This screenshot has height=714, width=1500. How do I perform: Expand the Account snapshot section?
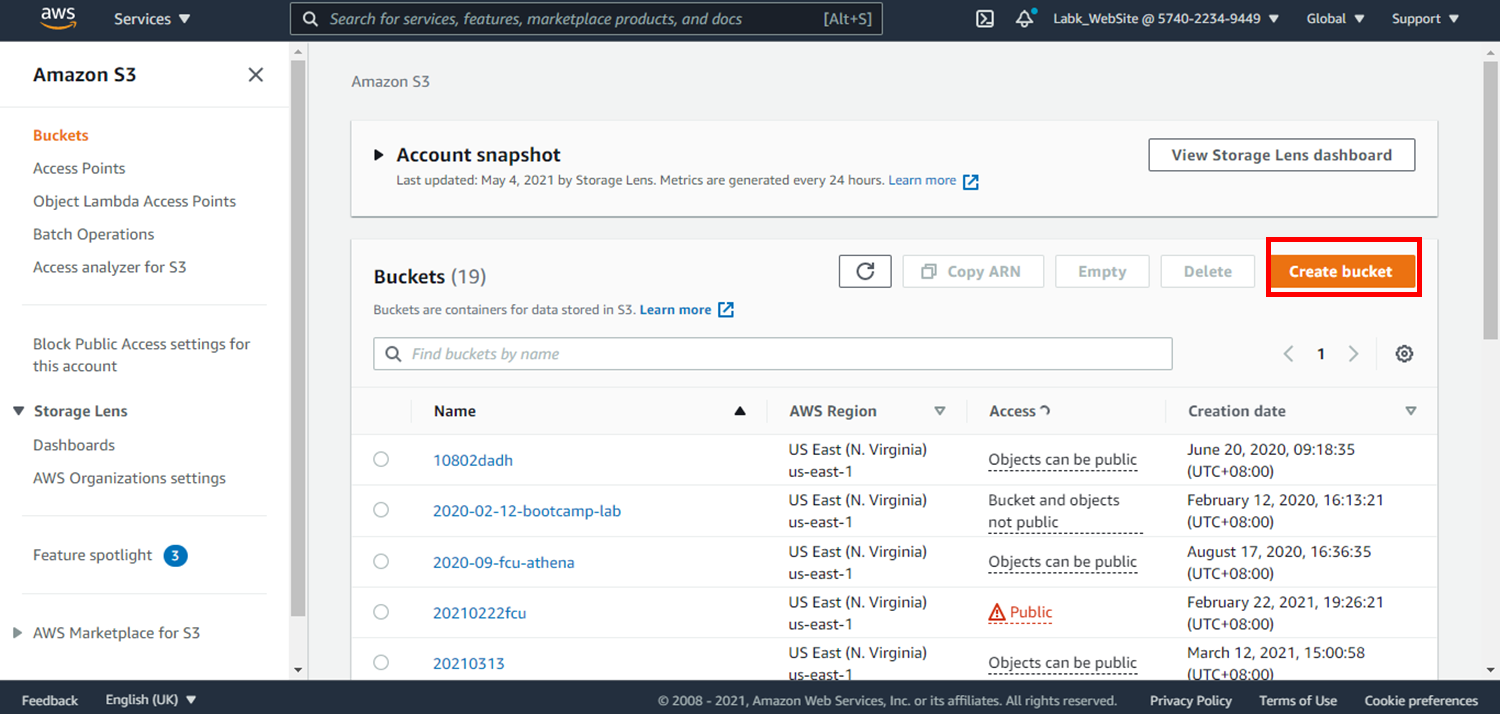click(x=379, y=155)
